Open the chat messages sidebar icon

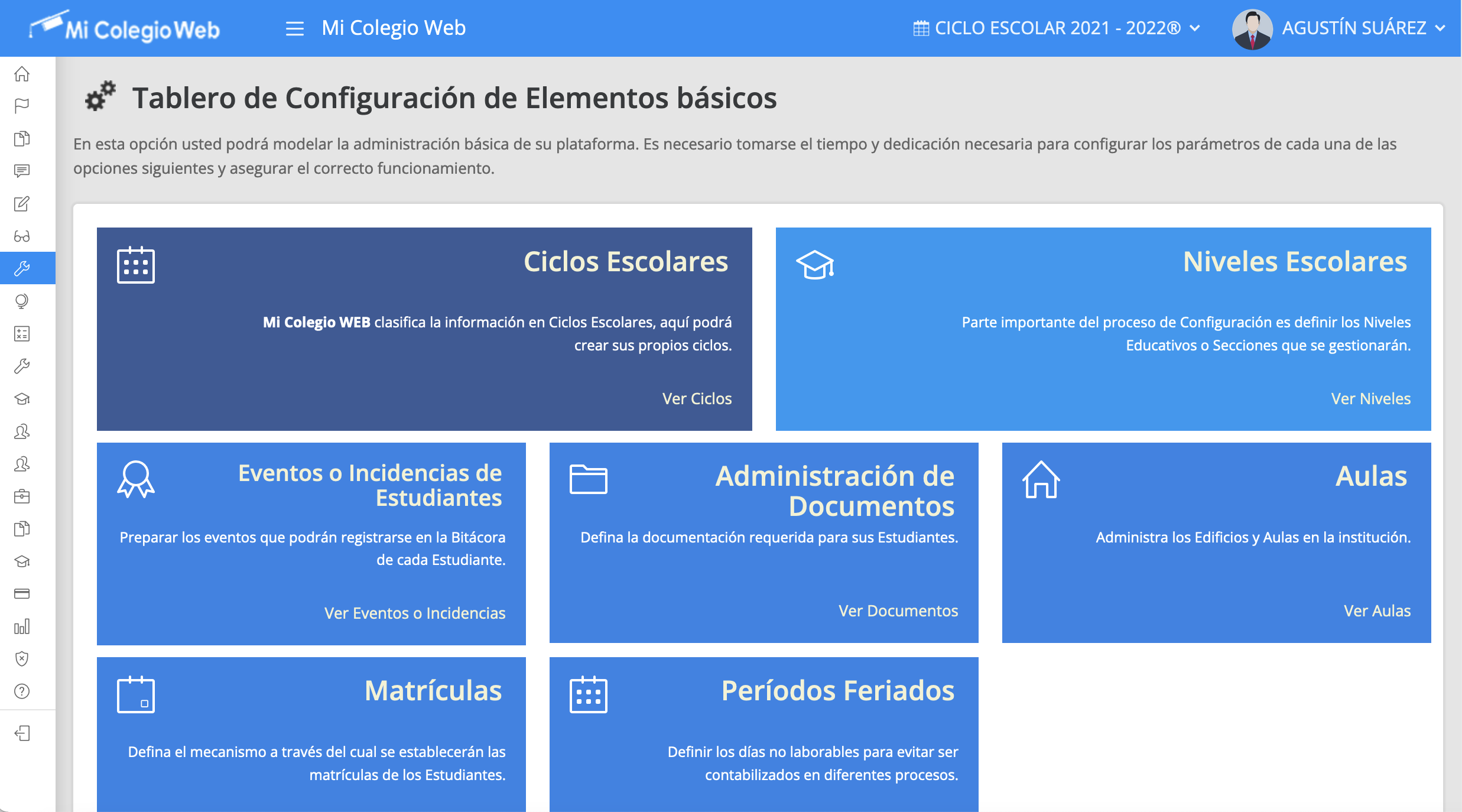point(22,171)
